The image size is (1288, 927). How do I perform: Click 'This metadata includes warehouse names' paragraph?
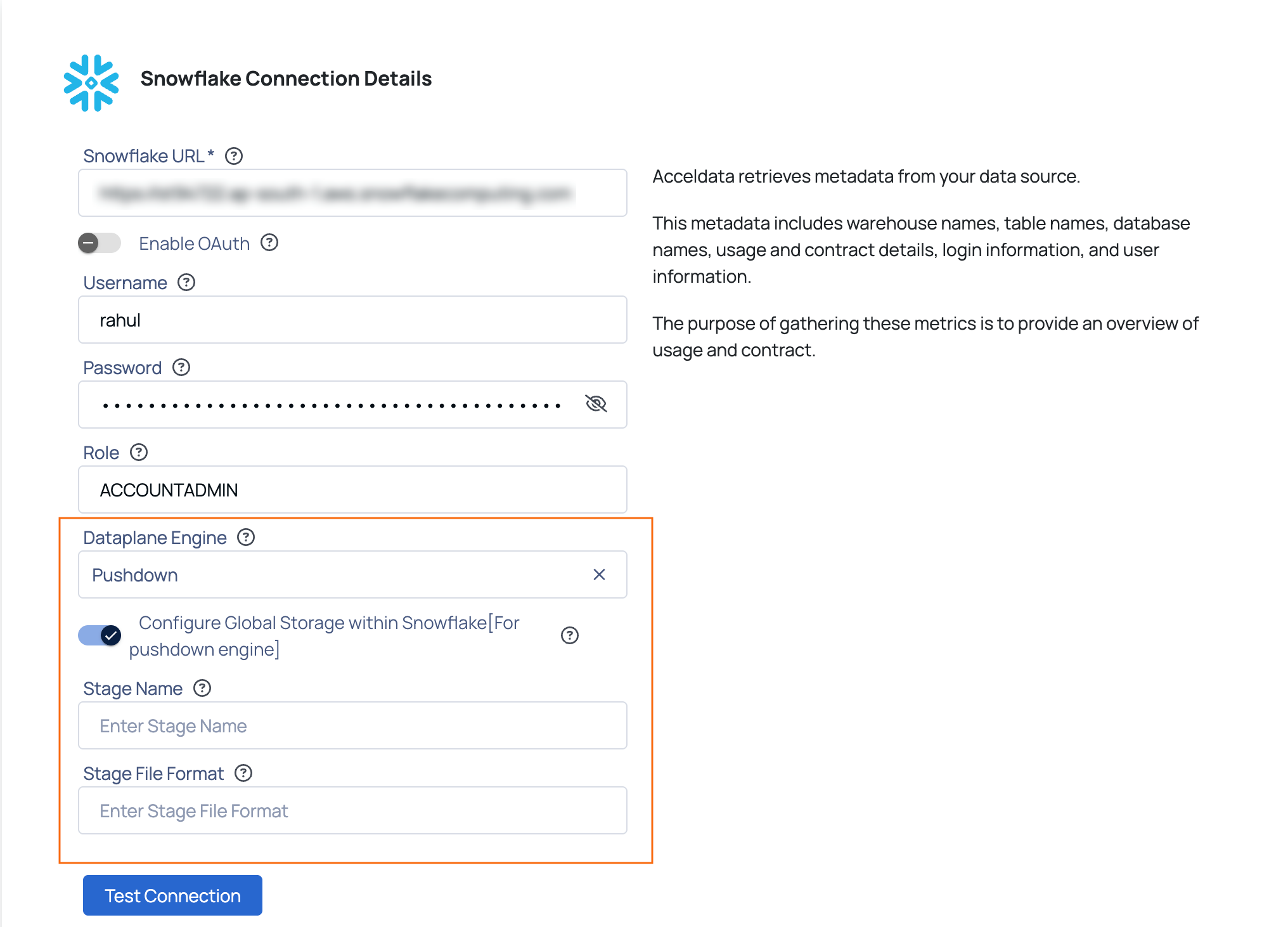[921, 250]
